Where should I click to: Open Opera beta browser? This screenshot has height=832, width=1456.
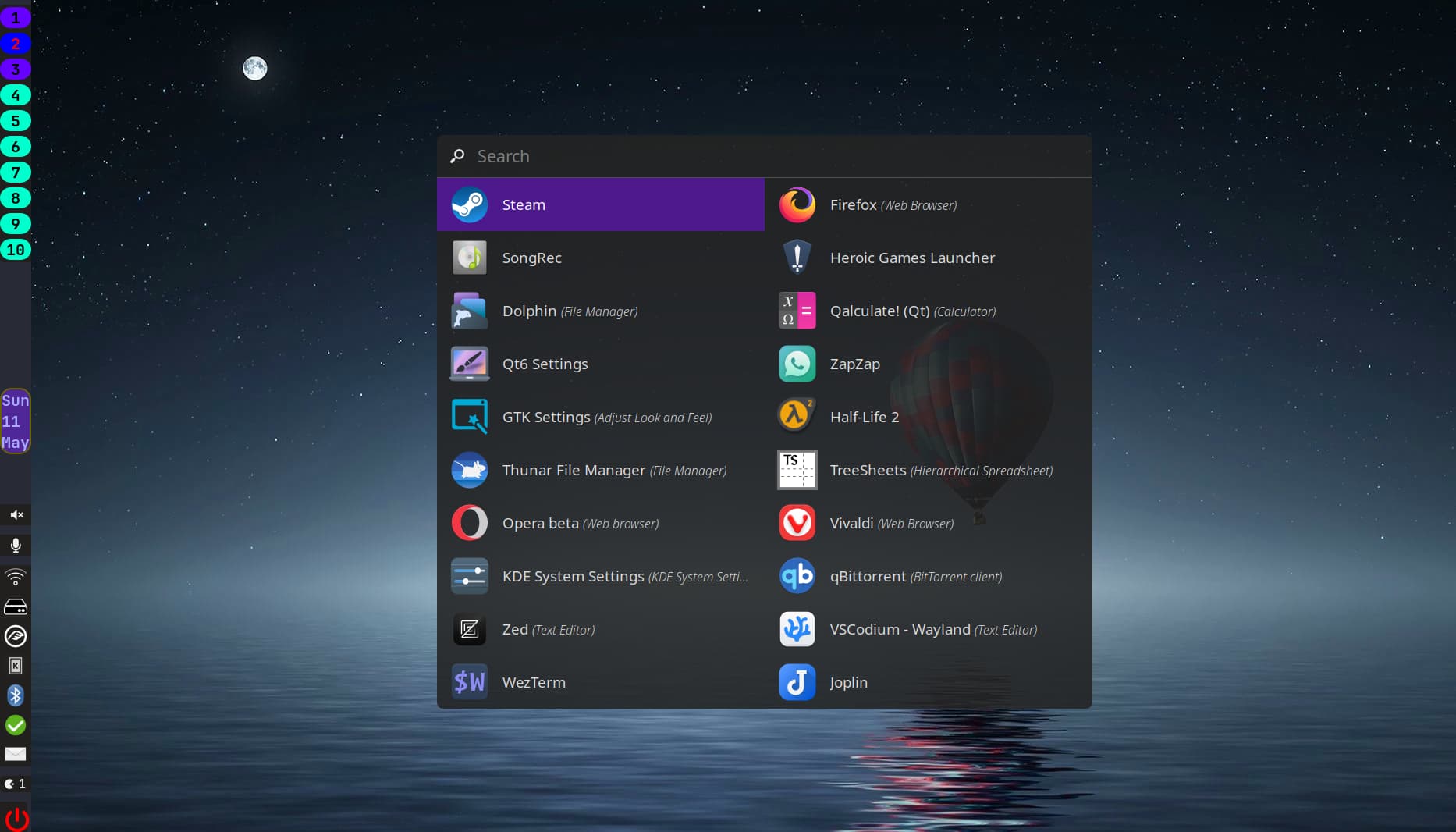pos(601,523)
